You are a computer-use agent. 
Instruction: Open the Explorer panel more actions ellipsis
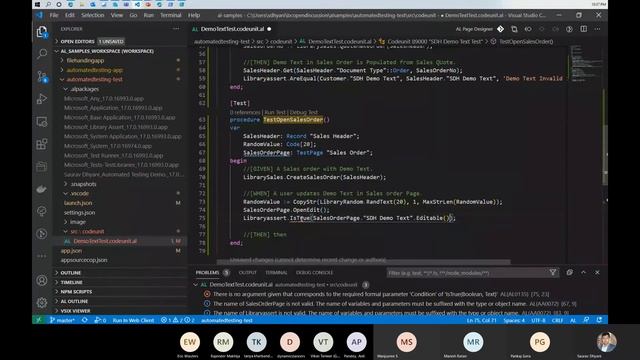click(176, 29)
